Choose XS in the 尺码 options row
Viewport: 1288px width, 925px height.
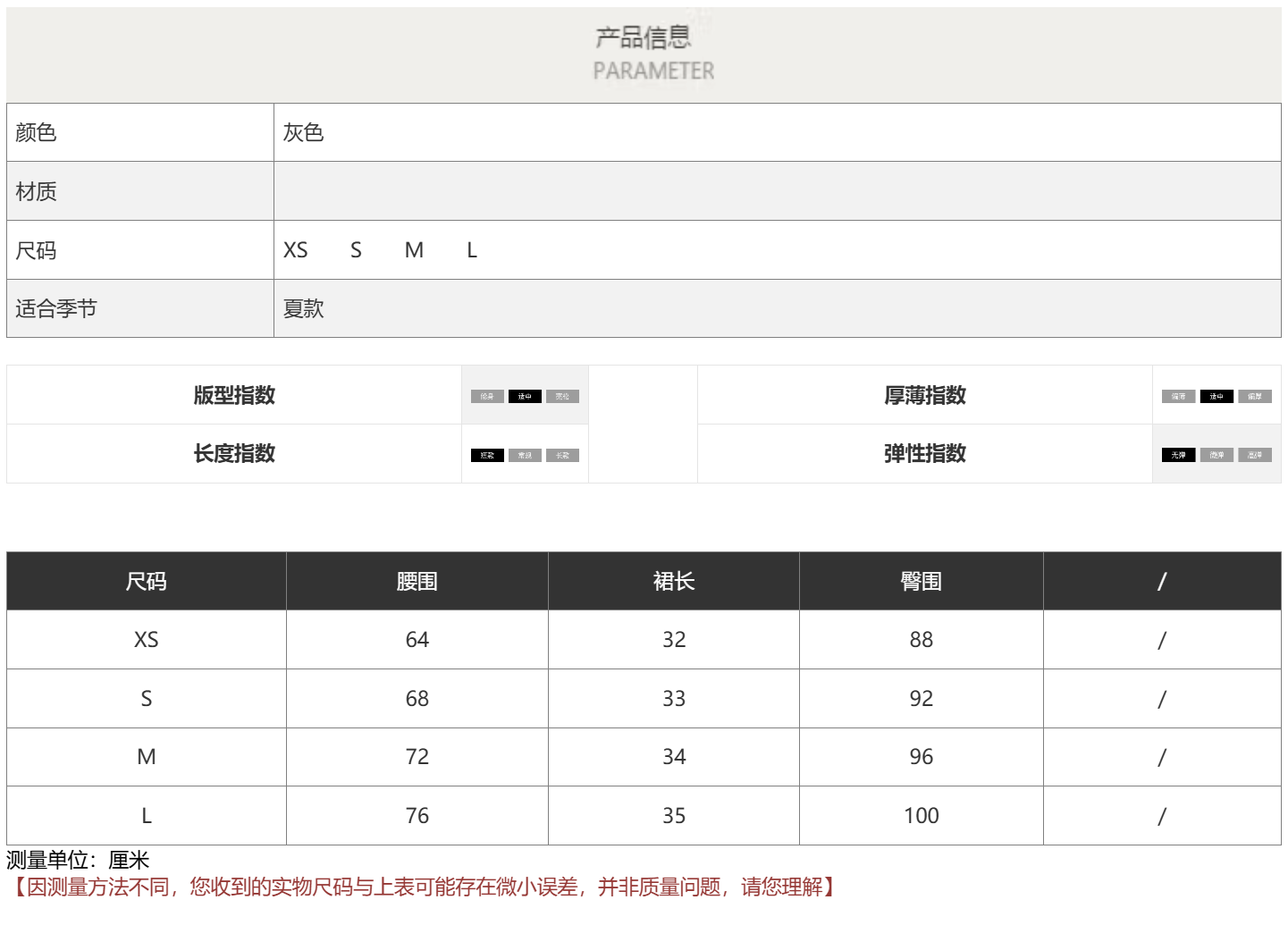pyautogui.click(x=296, y=250)
